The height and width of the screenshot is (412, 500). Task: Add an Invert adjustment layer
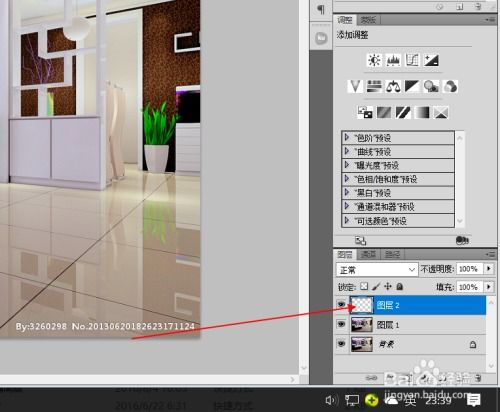click(365, 112)
